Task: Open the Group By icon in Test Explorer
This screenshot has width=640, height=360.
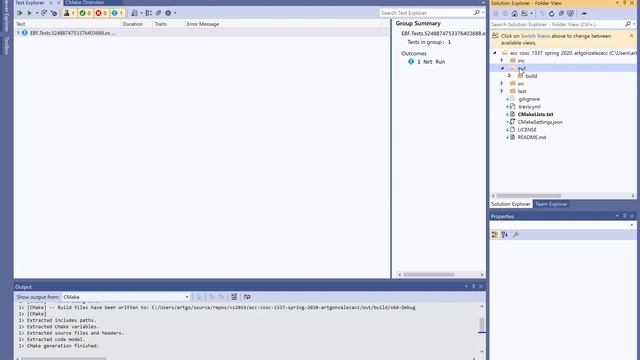Action: (x=149, y=13)
